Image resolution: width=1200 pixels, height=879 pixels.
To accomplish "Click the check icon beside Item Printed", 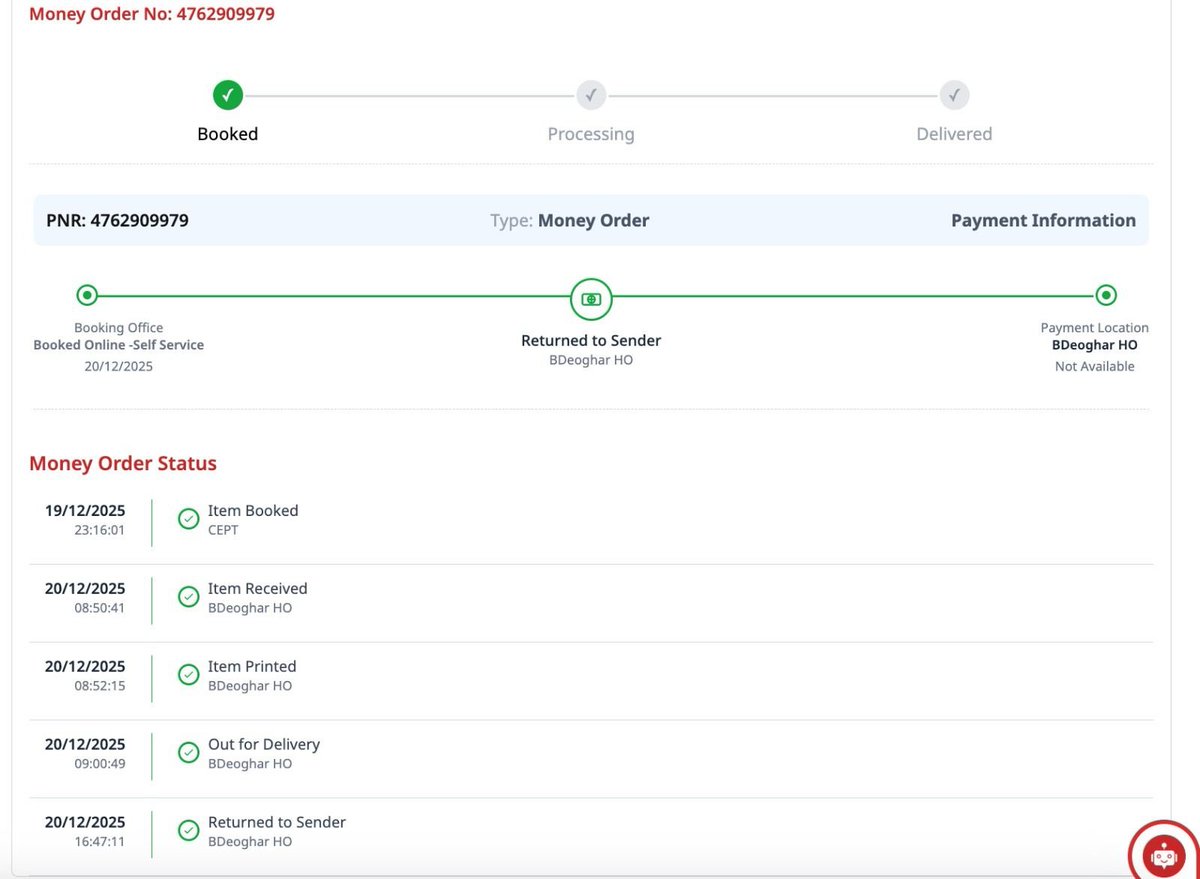I will [x=188, y=675].
